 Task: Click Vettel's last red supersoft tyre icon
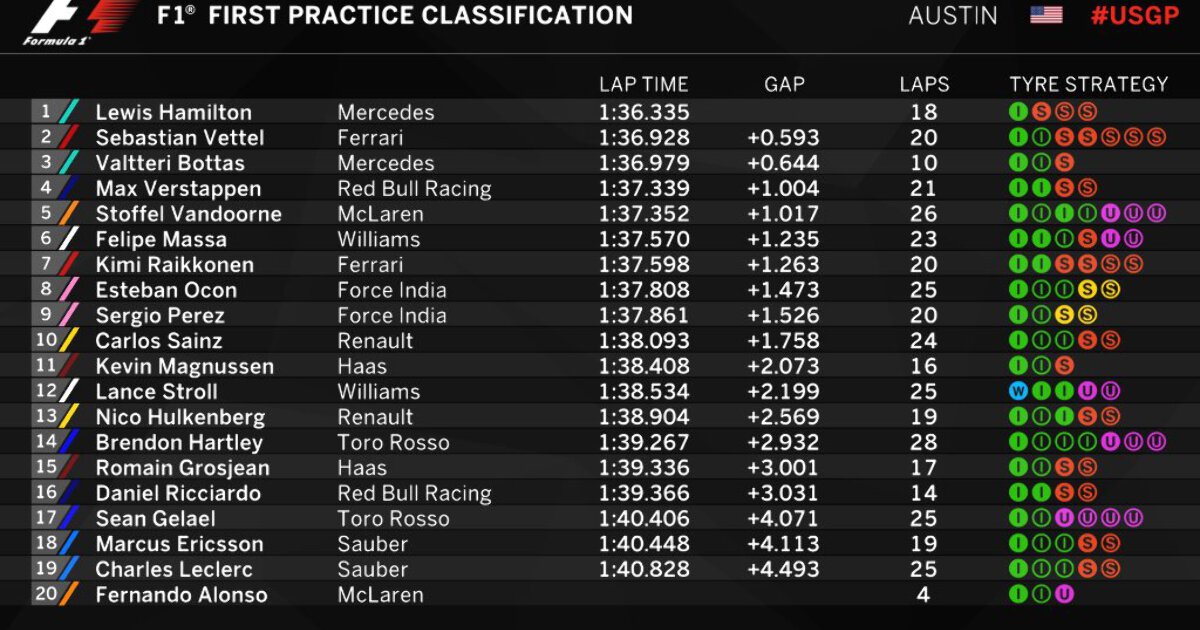(1156, 137)
